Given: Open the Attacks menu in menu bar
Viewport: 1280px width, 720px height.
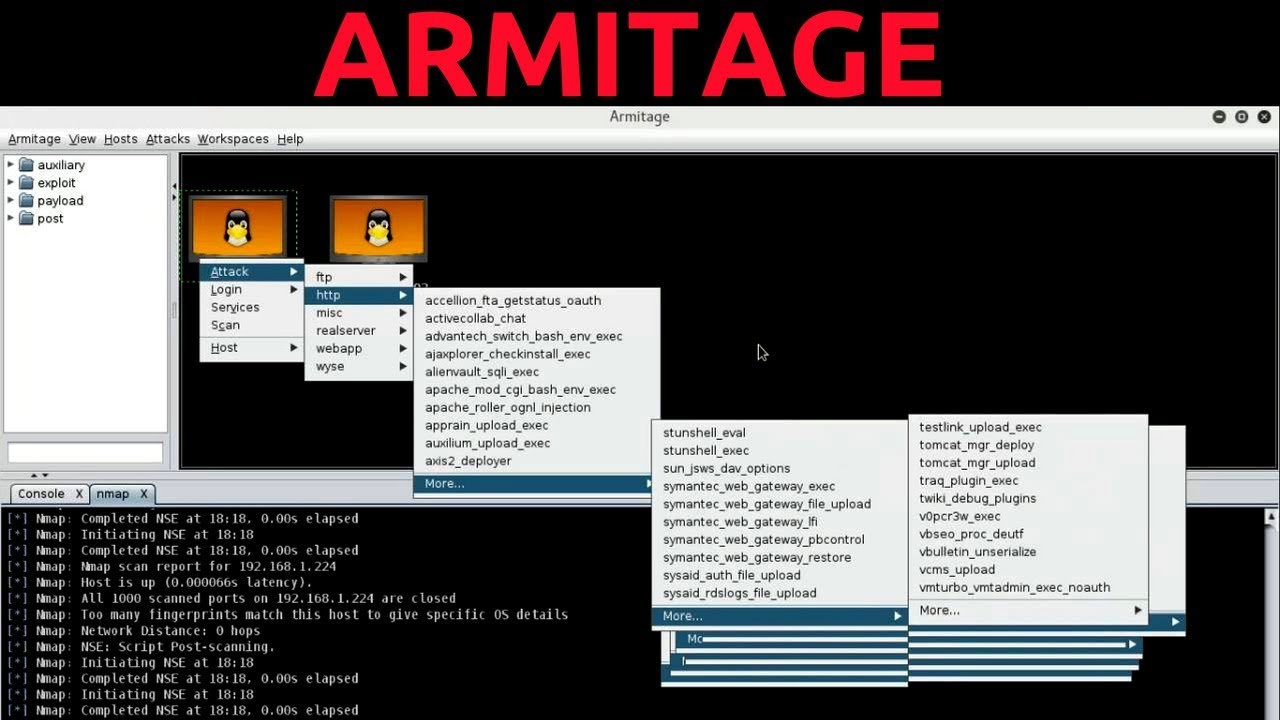Looking at the screenshot, I should (168, 139).
